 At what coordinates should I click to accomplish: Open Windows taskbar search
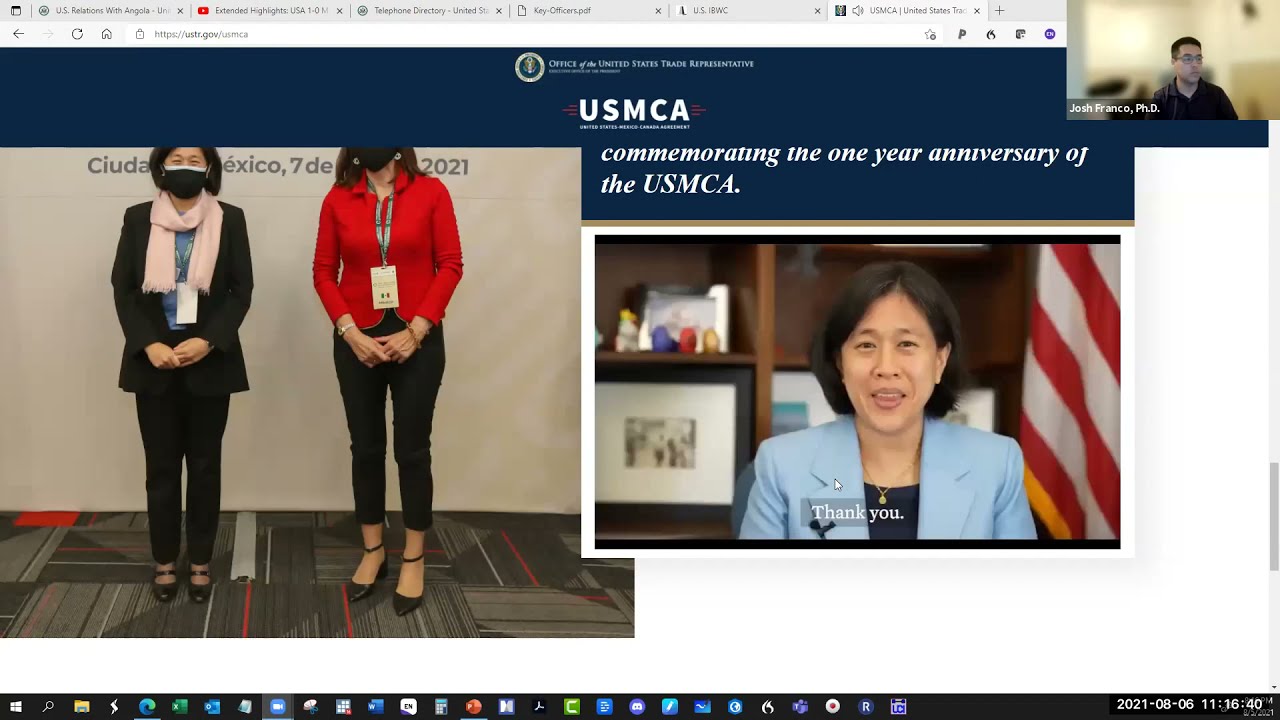[x=48, y=707]
